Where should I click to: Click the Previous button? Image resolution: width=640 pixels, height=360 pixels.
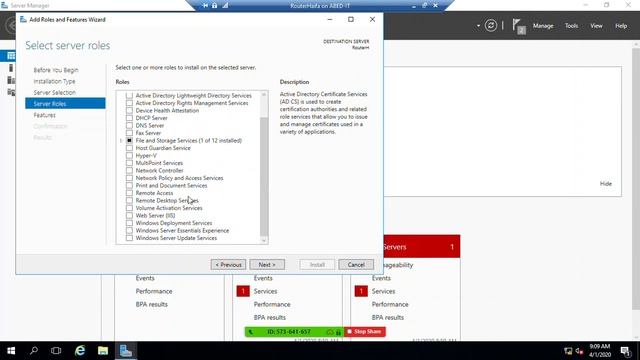tap(228, 264)
